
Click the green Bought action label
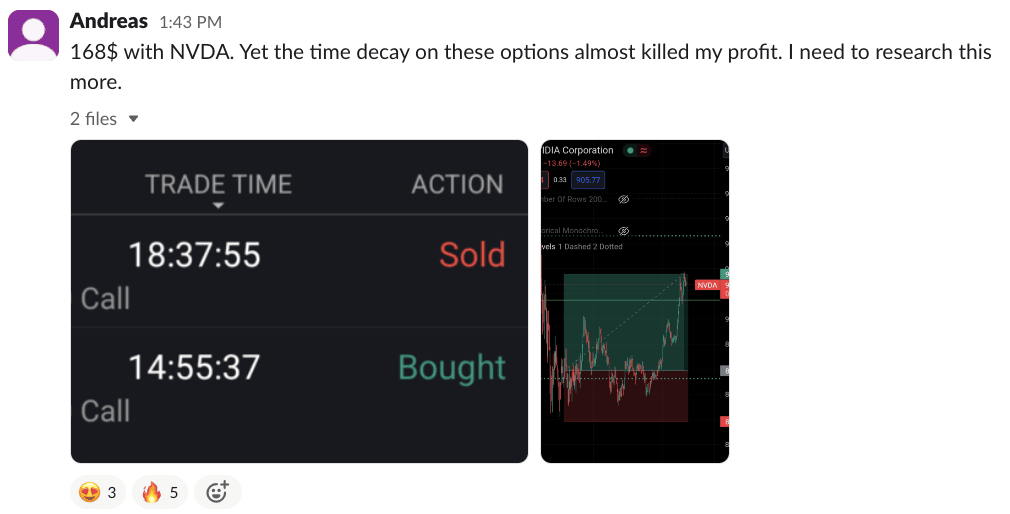pyautogui.click(x=452, y=367)
